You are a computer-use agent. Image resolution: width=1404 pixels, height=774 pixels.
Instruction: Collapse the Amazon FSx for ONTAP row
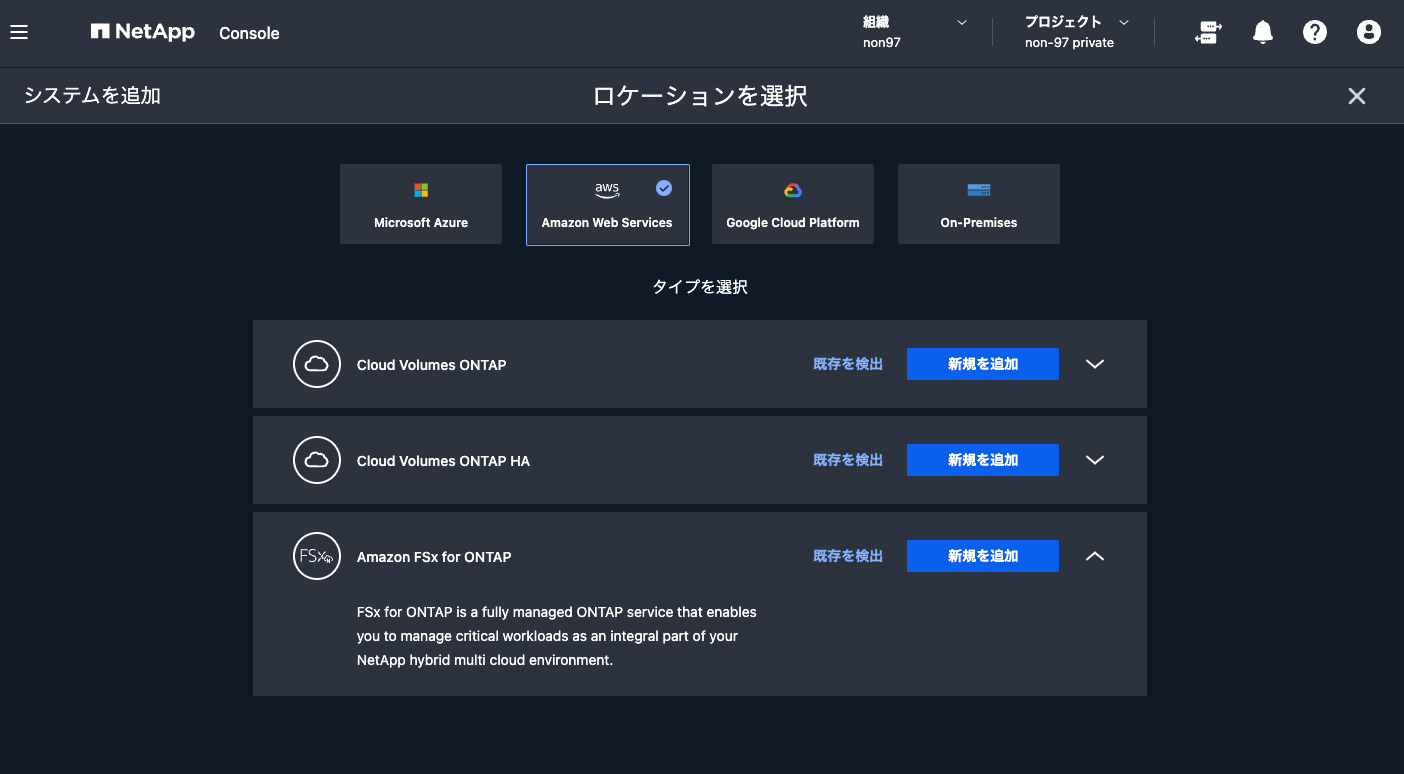tap(1095, 556)
